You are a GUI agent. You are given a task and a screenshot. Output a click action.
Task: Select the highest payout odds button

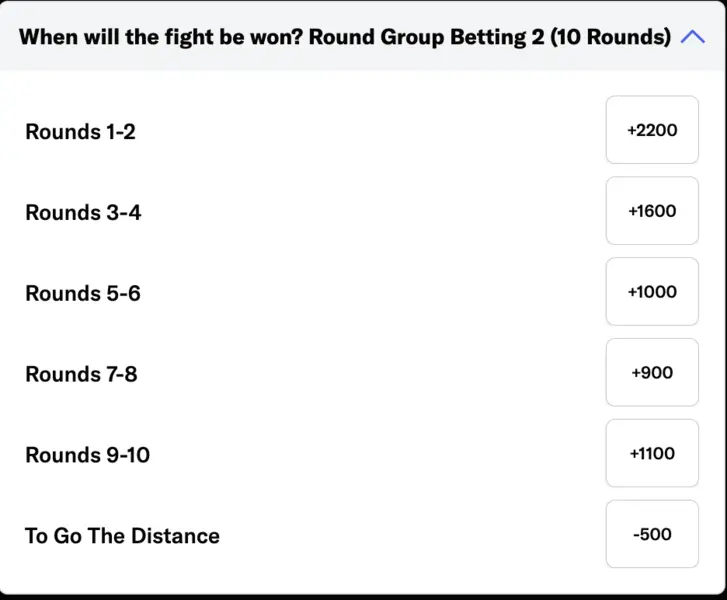(652, 130)
